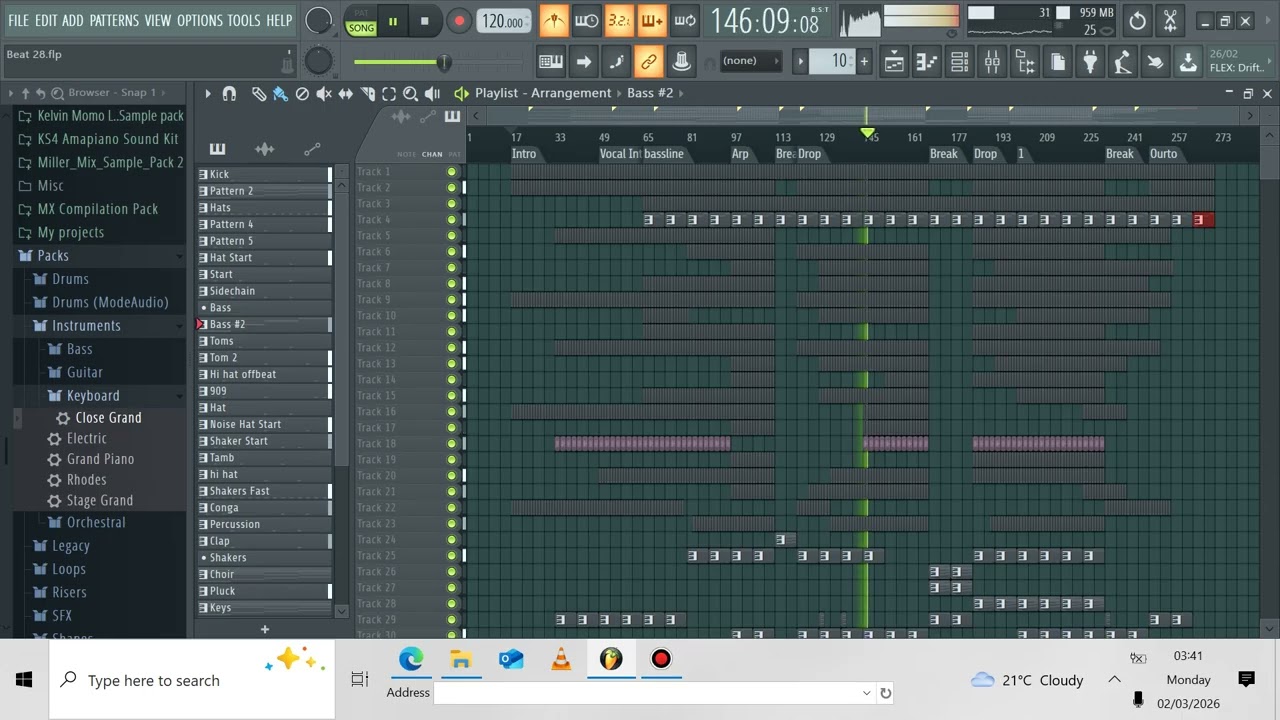1280x720 pixels.
Task: Select the Bass #2 pattern in picker
Action: (x=265, y=324)
